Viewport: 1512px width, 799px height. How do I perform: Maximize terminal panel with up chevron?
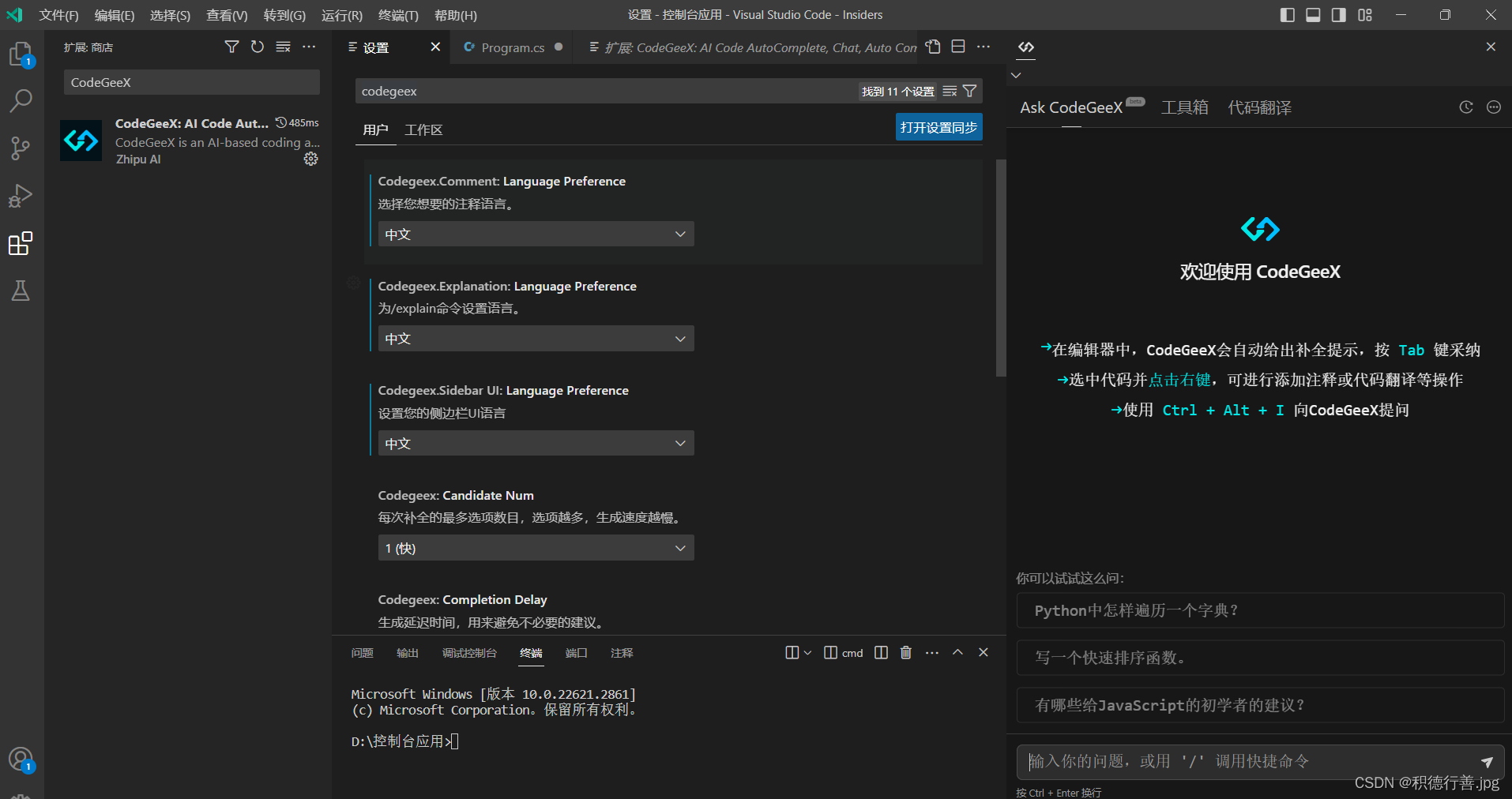[957, 652]
